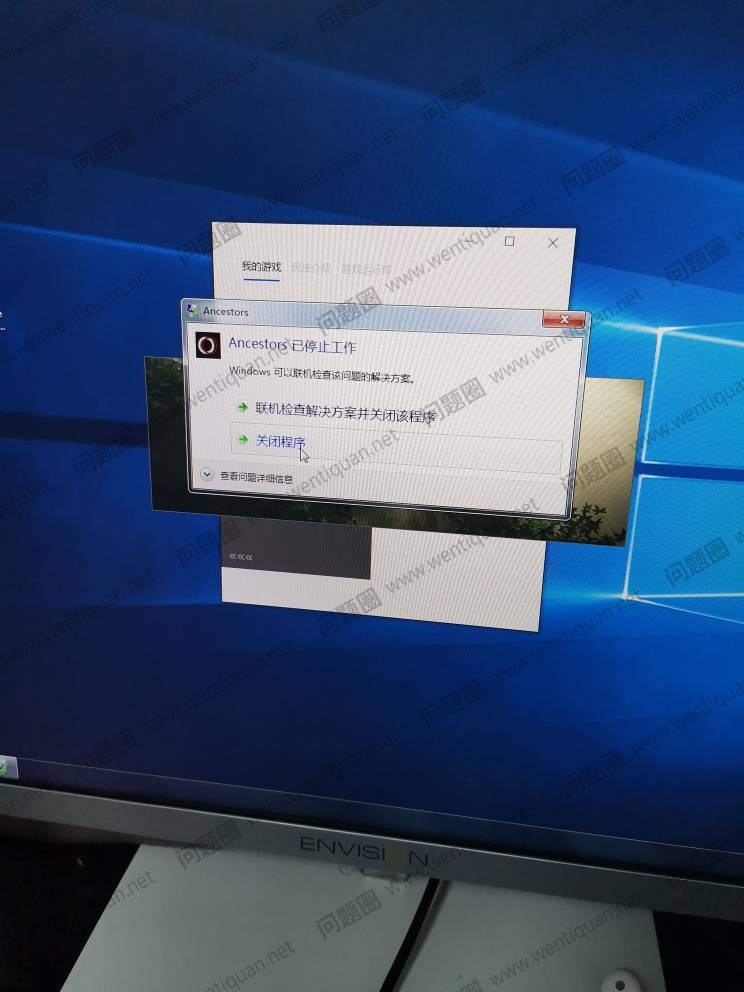Select the faded middle tab after 我的游戏
This screenshot has width=744, height=992.
309,268
